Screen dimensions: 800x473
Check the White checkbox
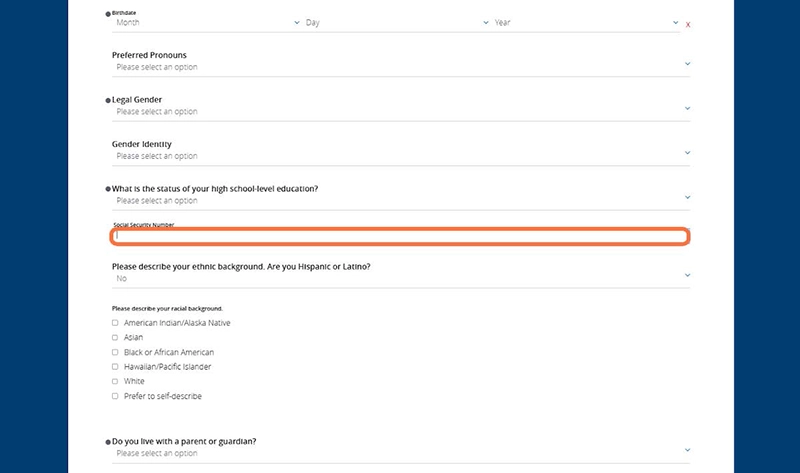coord(115,381)
